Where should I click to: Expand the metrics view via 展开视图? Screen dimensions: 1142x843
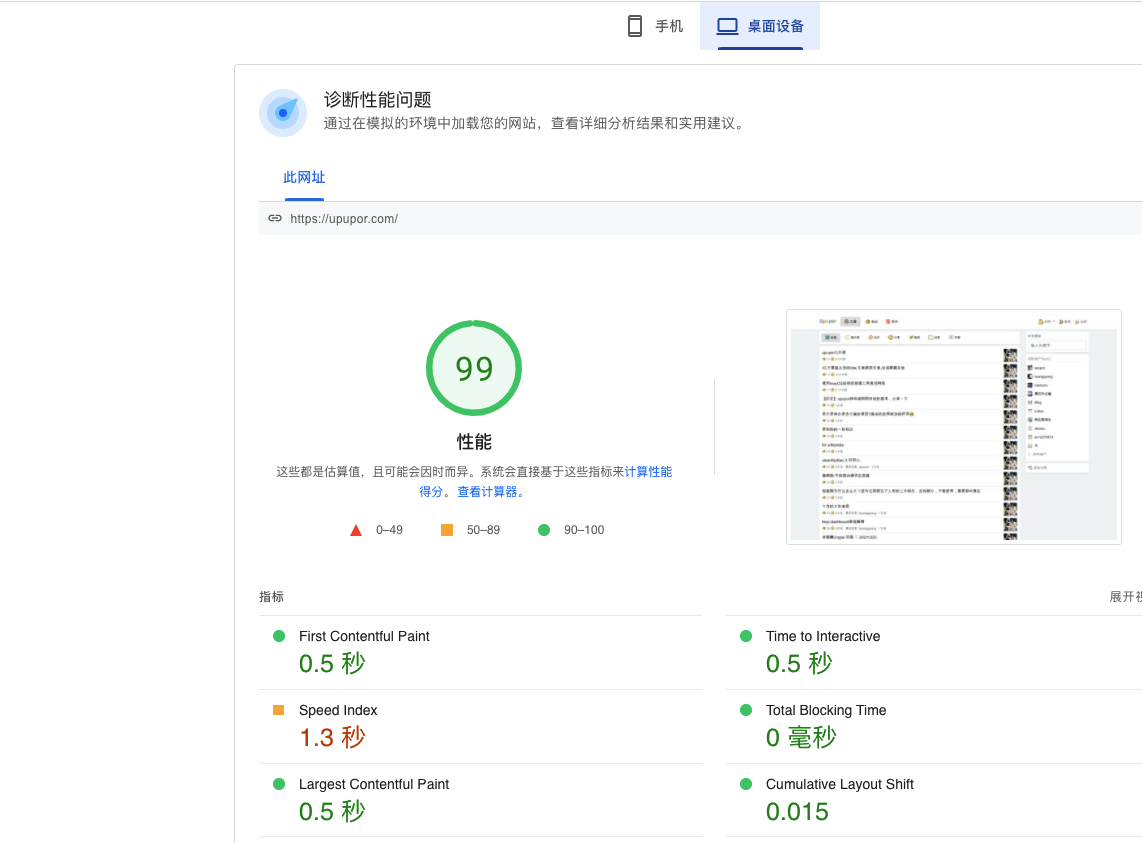pyautogui.click(x=1124, y=597)
